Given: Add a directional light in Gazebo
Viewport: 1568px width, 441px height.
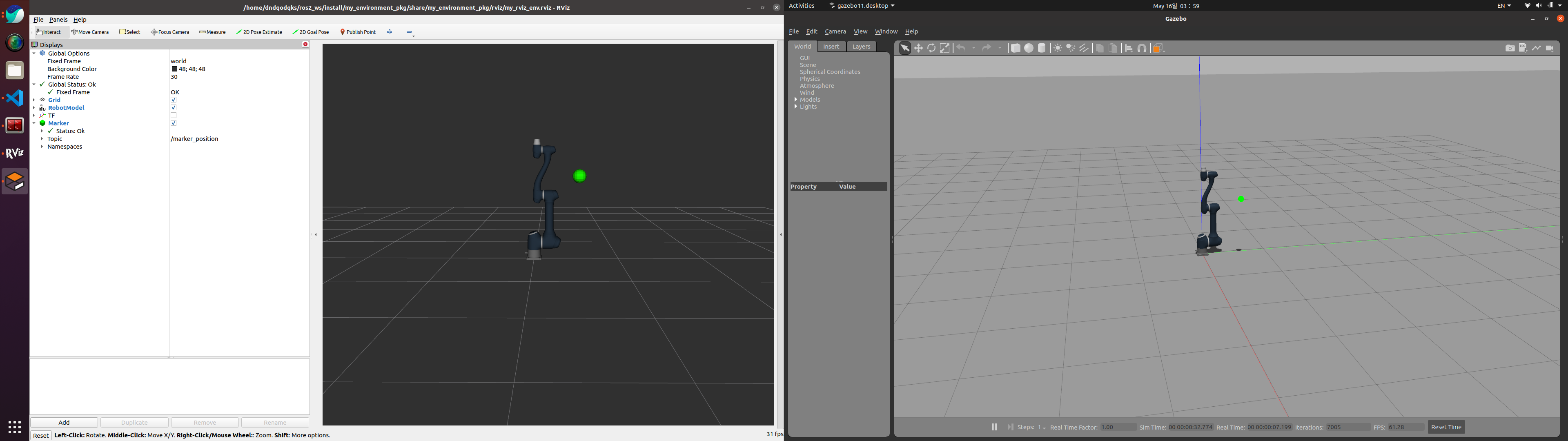Looking at the screenshot, I should click(1084, 48).
